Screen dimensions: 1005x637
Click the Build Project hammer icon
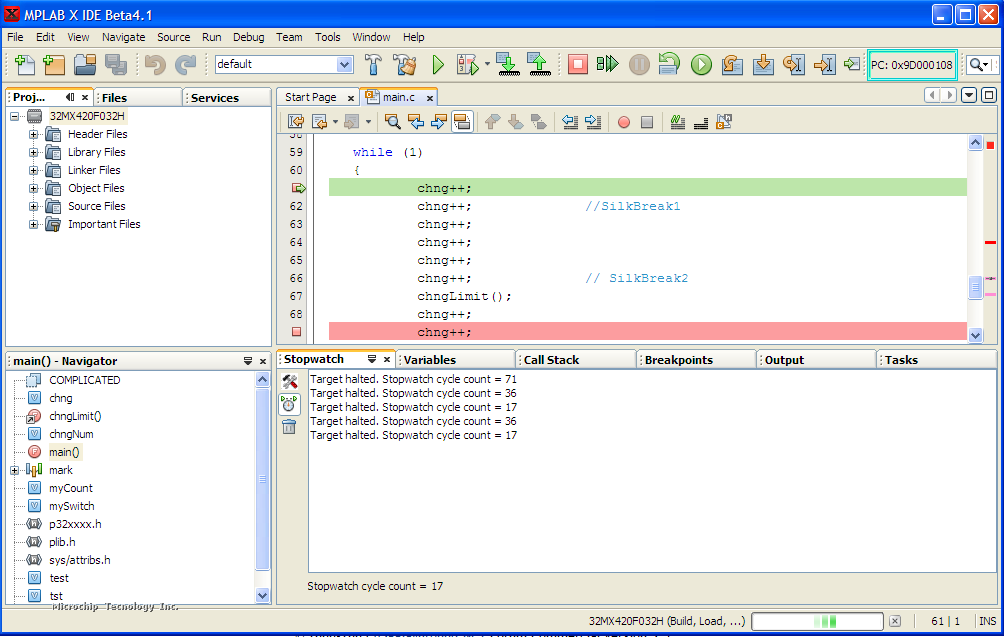pyautogui.click(x=373, y=65)
